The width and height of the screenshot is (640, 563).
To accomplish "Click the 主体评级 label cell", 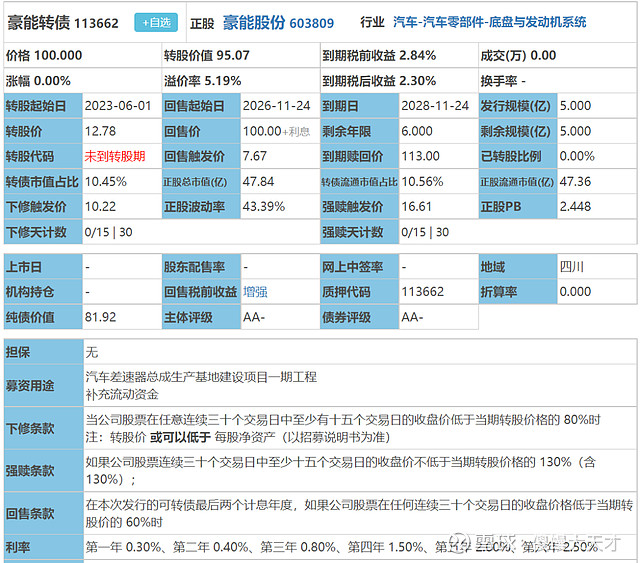I will click(202, 317).
